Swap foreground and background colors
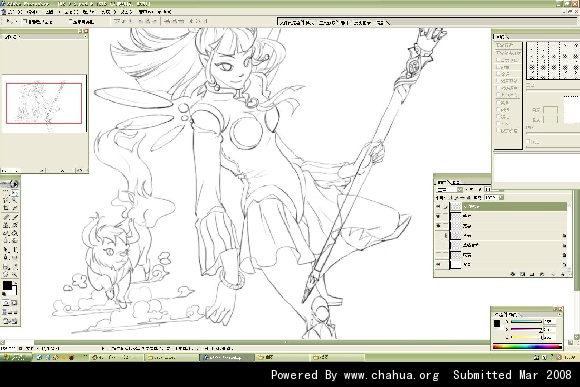The height and width of the screenshot is (387, 580). pos(15,282)
